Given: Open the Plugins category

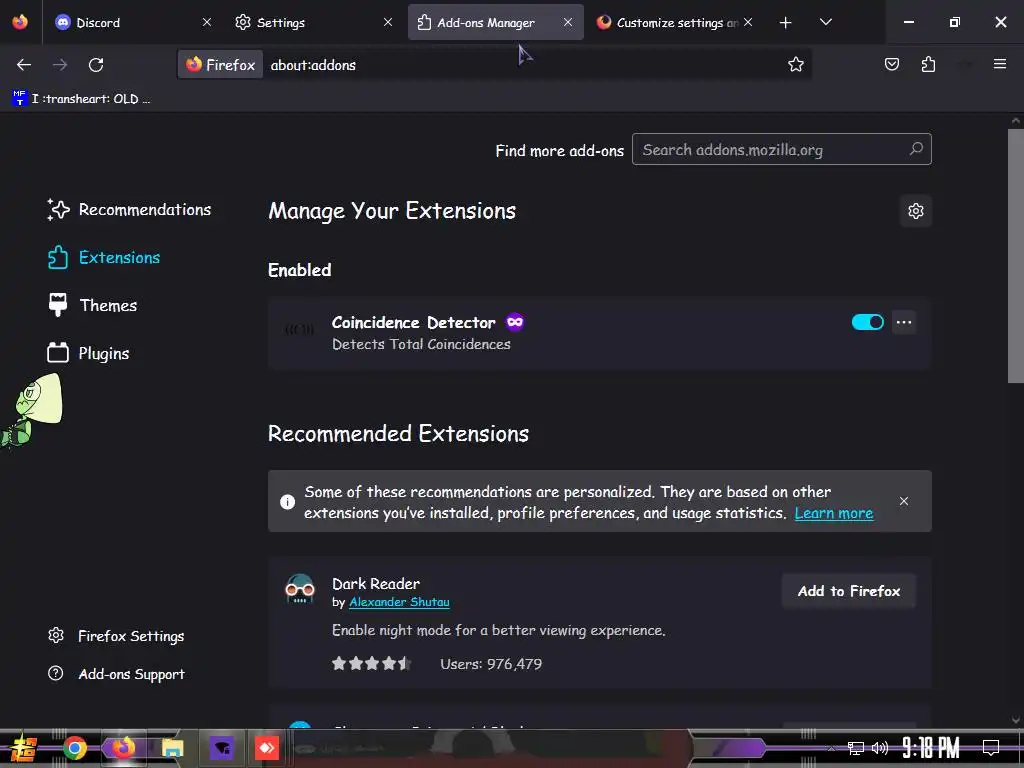Looking at the screenshot, I should 89,353.
